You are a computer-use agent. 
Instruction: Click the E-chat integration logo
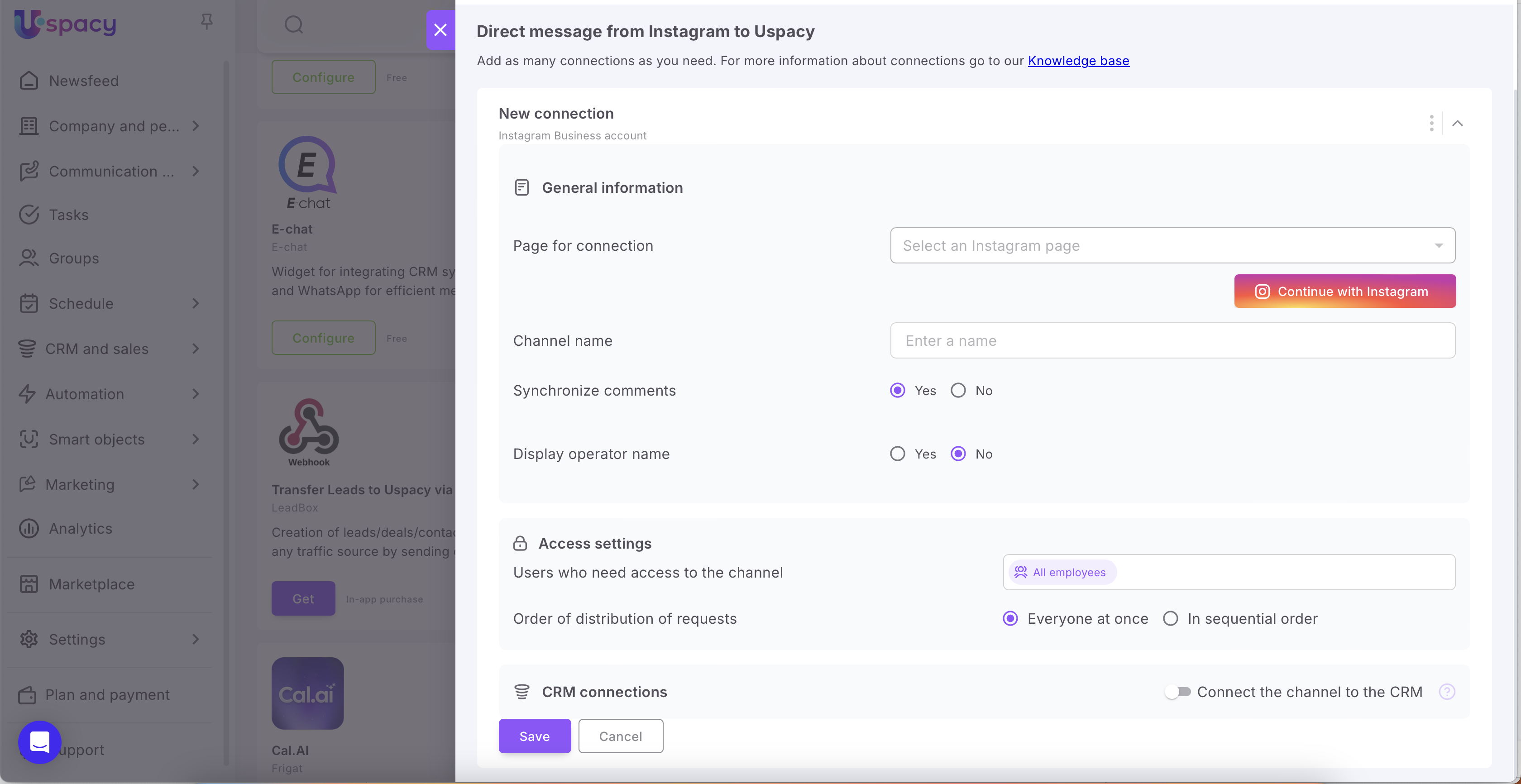[308, 172]
